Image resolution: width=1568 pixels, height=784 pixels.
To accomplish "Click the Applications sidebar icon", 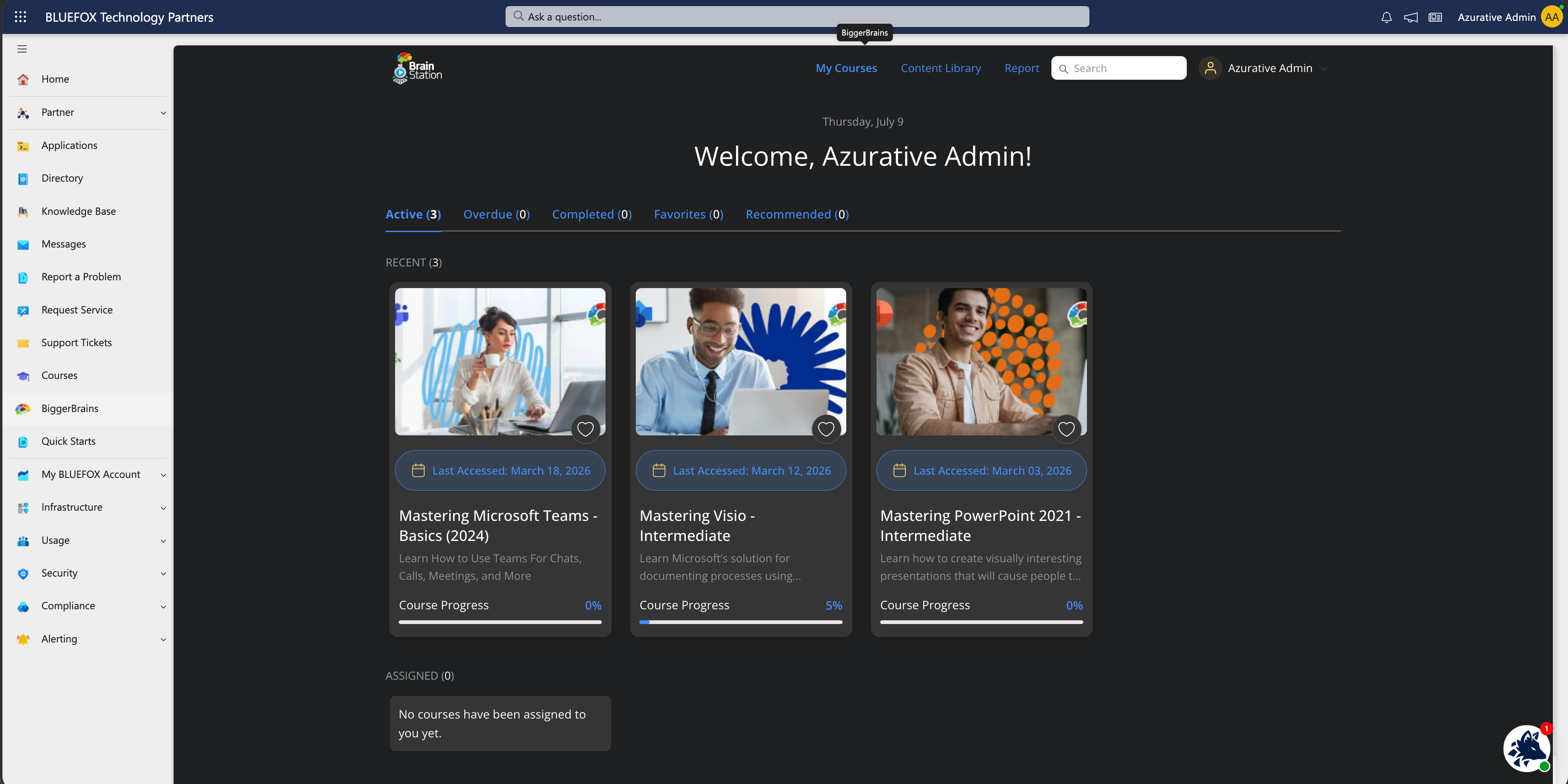I will (x=23, y=146).
